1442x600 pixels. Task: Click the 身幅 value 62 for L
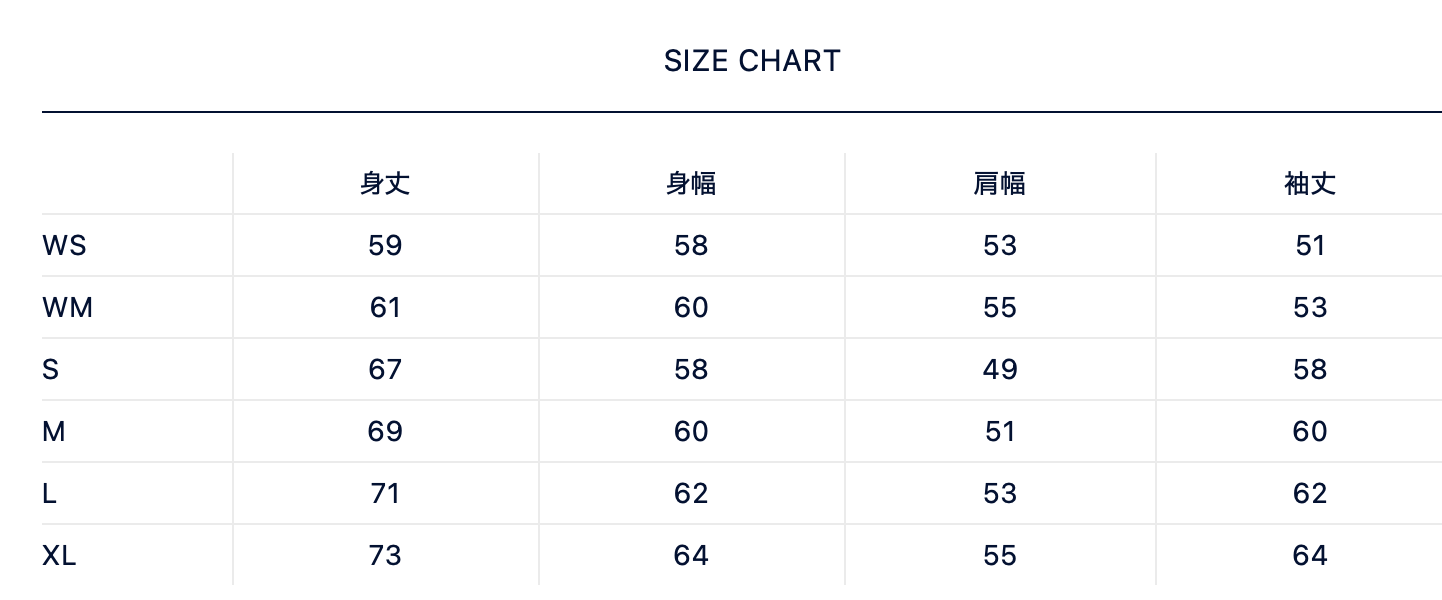(x=691, y=494)
